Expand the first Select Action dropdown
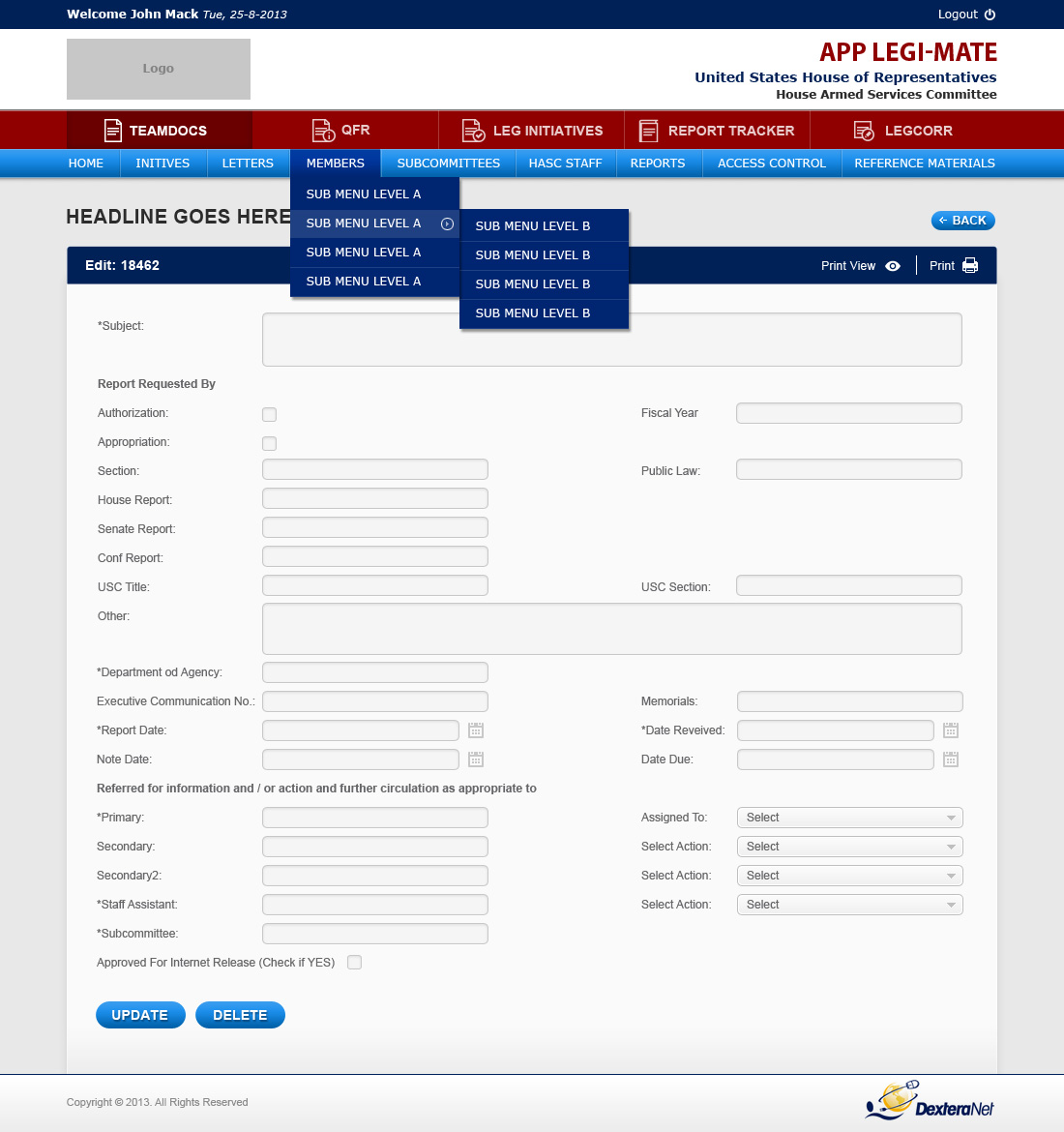Screen dimensions: 1064x1132 coord(849,847)
